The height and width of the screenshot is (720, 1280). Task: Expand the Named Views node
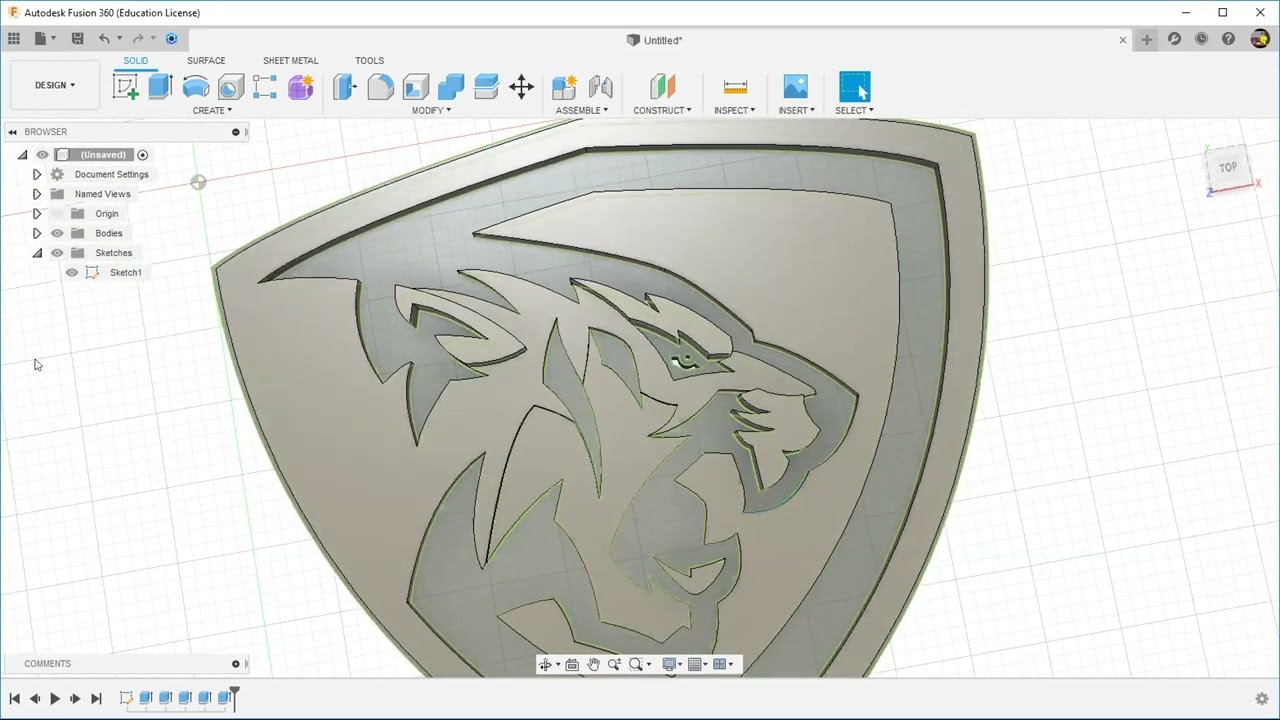[x=37, y=194]
